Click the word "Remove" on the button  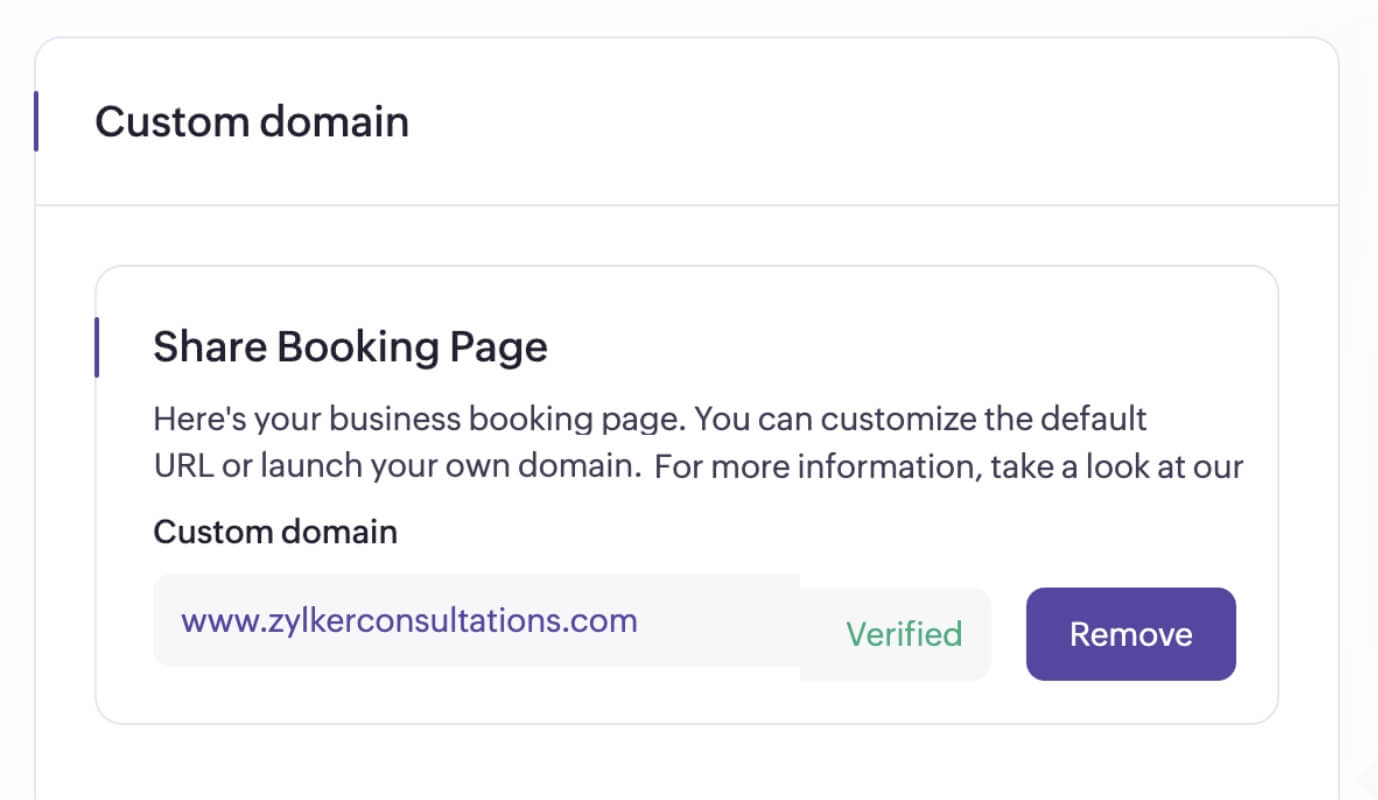[x=1130, y=634]
